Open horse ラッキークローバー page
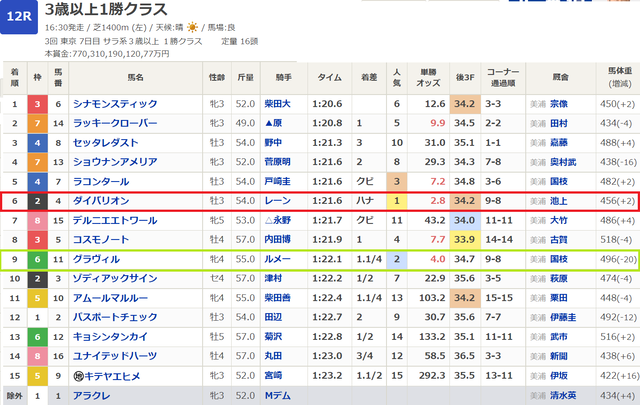640x405 pixels. pos(115,123)
